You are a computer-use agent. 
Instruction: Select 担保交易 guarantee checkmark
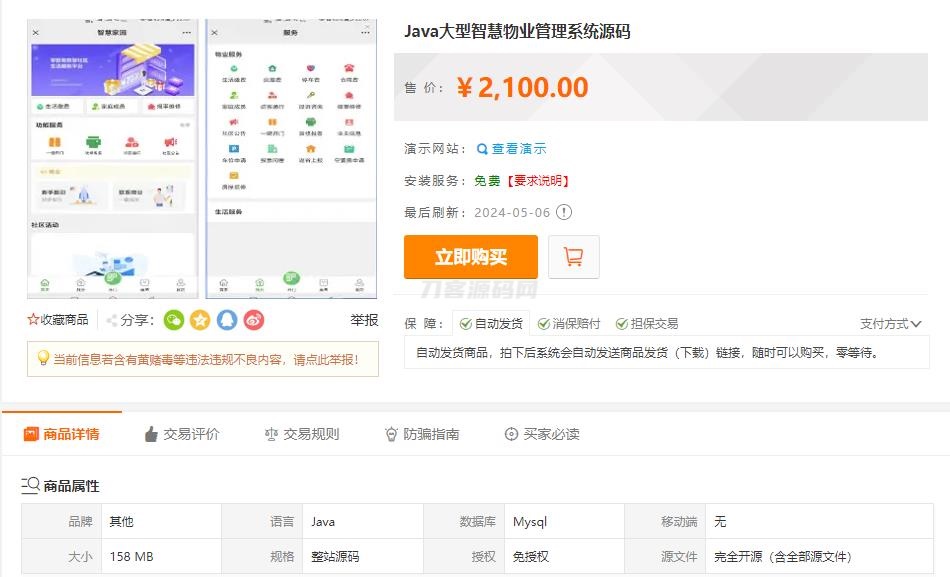click(x=622, y=324)
